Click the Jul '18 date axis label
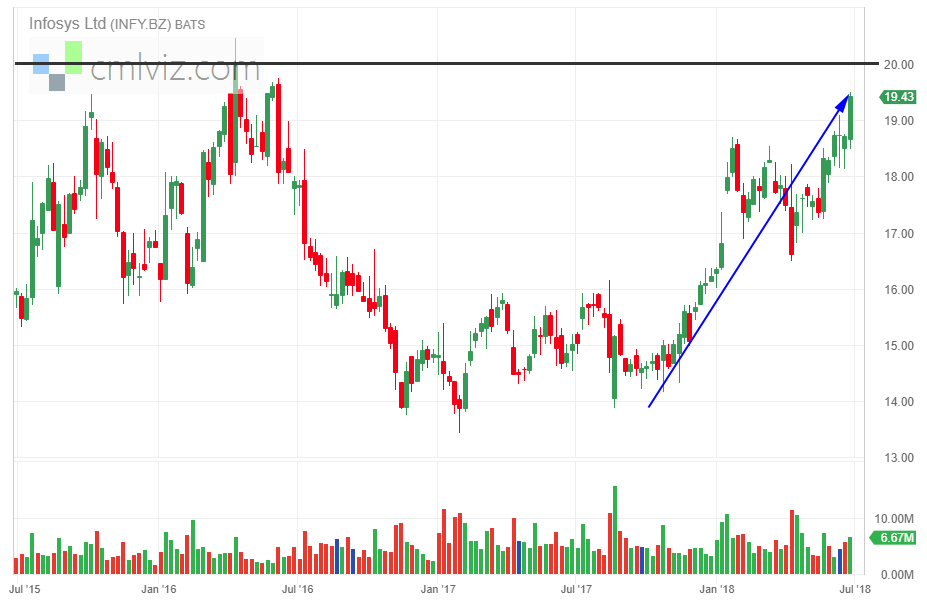The width and height of the screenshot is (927, 601). (x=855, y=589)
